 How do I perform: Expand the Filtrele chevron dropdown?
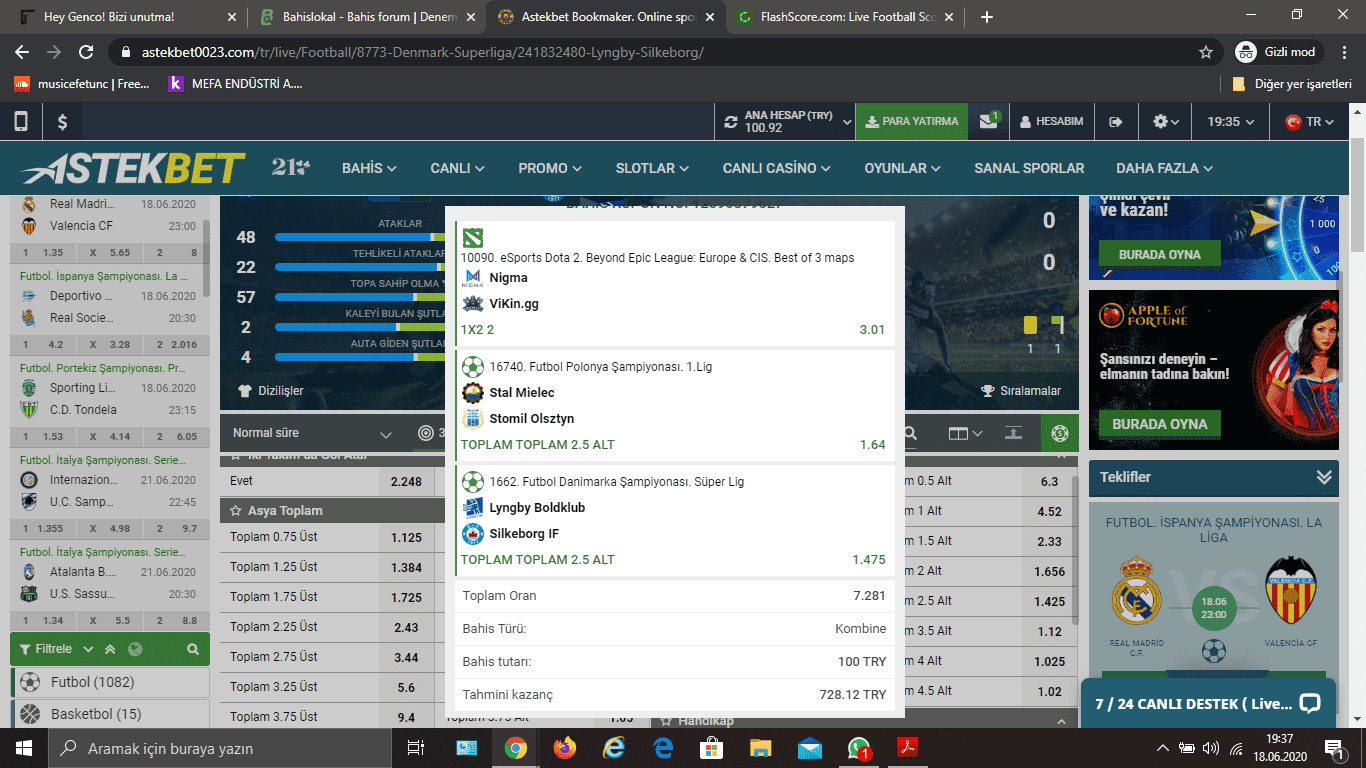(x=88, y=649)
